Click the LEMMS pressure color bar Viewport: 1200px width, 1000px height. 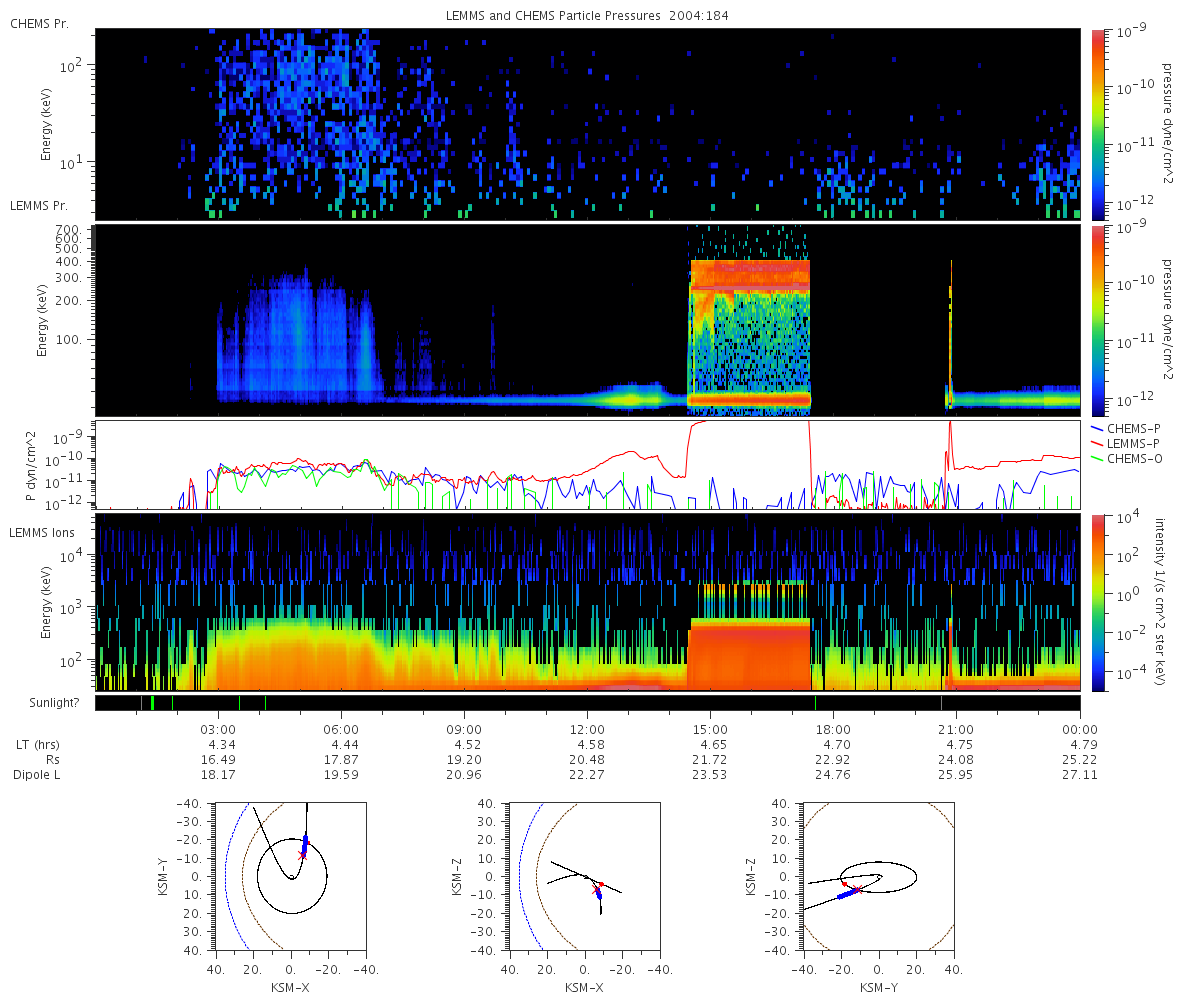[x=1096, y=320]
